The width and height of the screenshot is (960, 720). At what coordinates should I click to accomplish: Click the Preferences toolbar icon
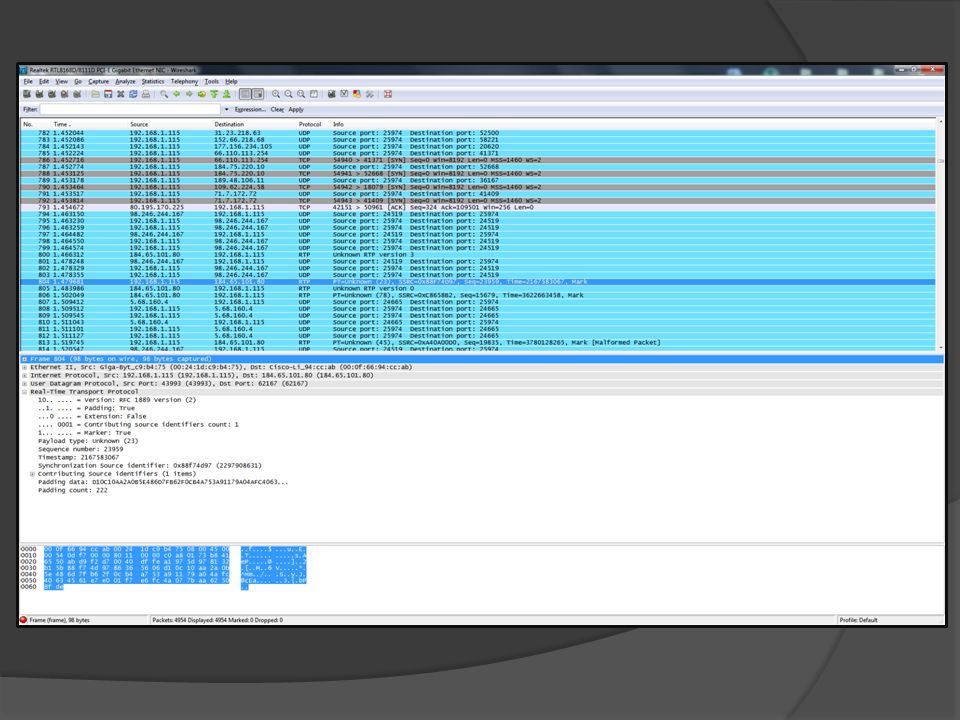[x=369, y=94]
